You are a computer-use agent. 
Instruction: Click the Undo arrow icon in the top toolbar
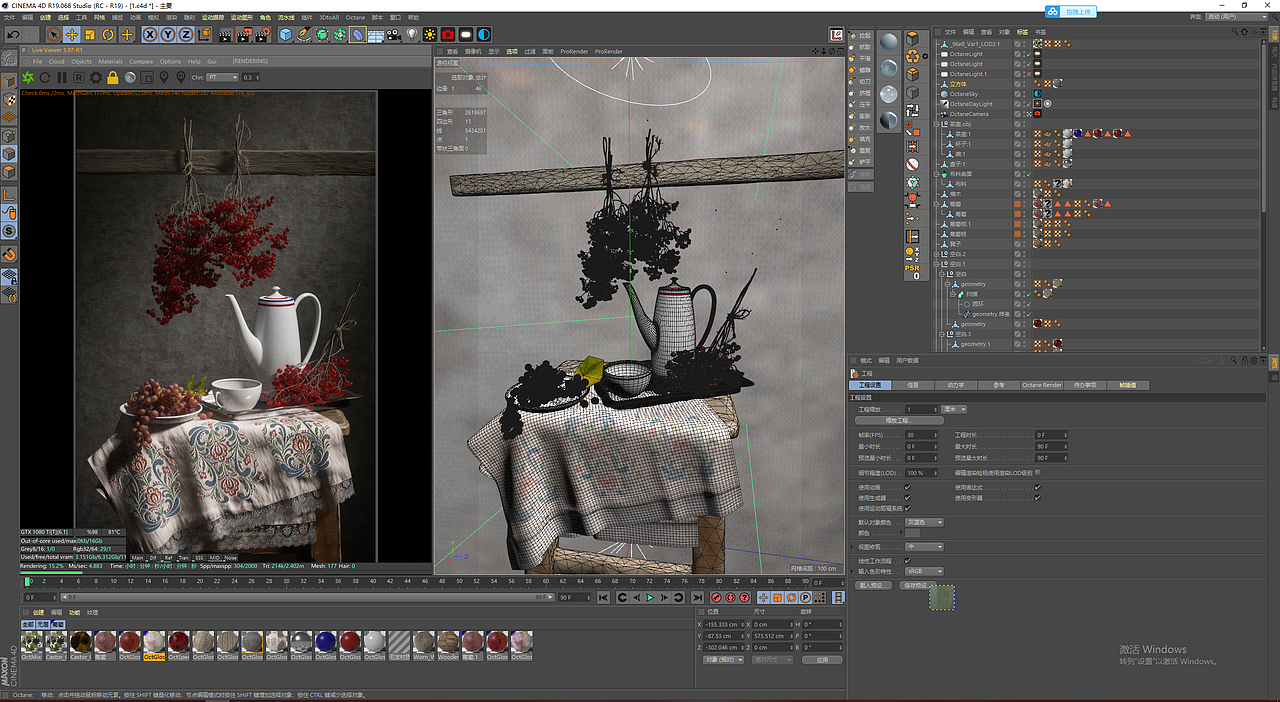click(13, 35)
